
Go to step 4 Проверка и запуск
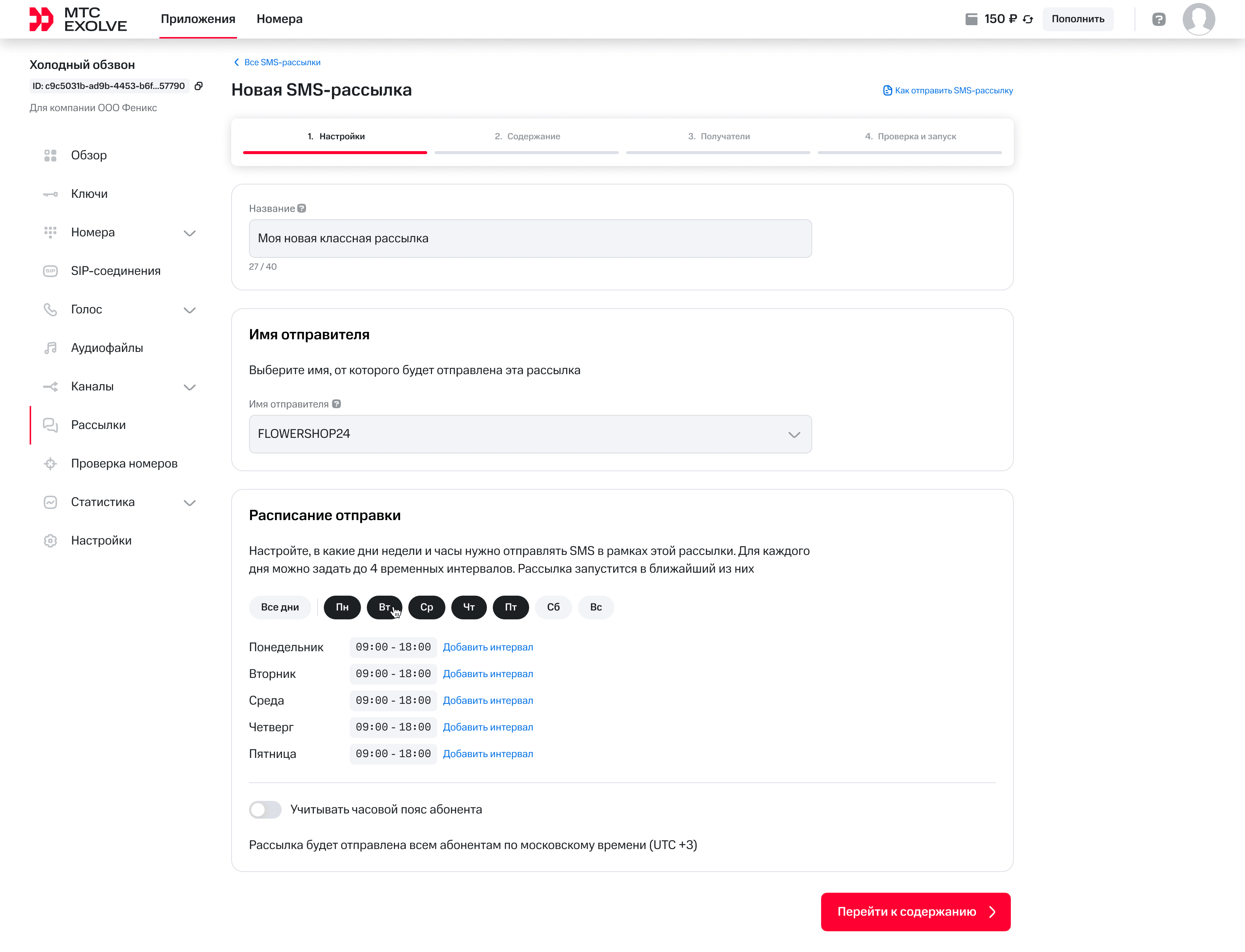pos(910,137)
